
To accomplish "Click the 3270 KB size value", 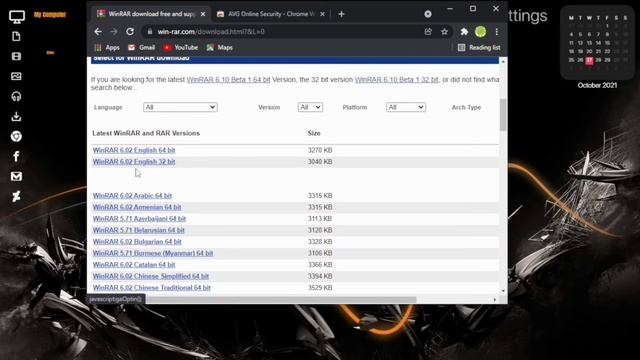I will pos(320,150).
